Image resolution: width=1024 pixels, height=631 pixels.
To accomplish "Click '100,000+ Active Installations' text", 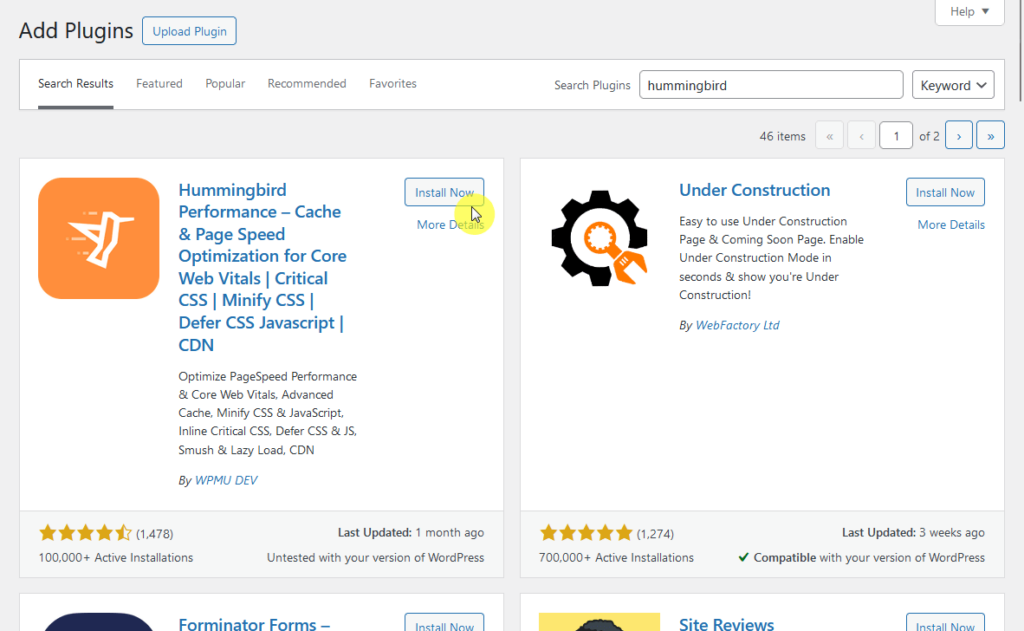I will (116, 558).
